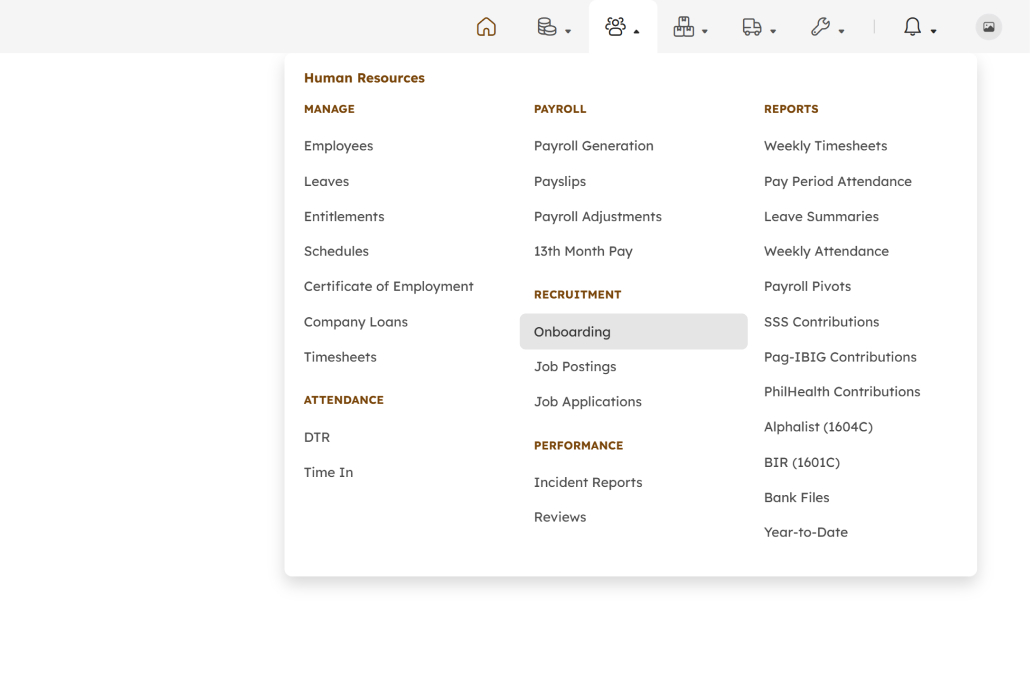Open Pay Period Attendance report
This screenshot has height=695, width=1030.
click(x=838, y=181)
